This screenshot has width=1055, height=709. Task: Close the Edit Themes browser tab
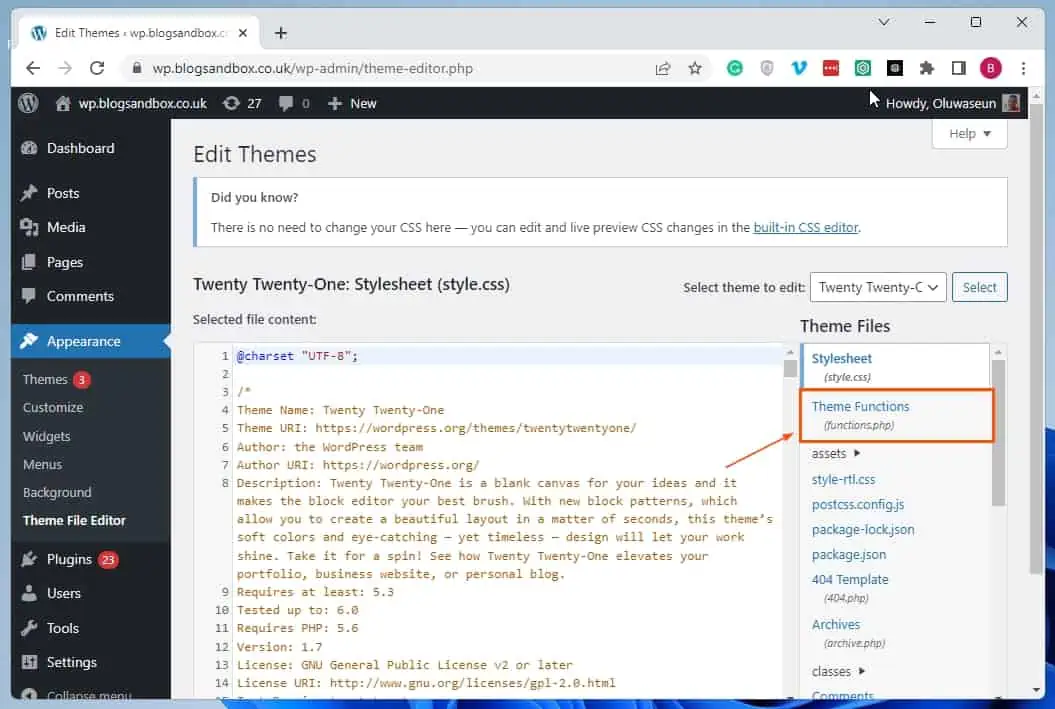[243, 33]
